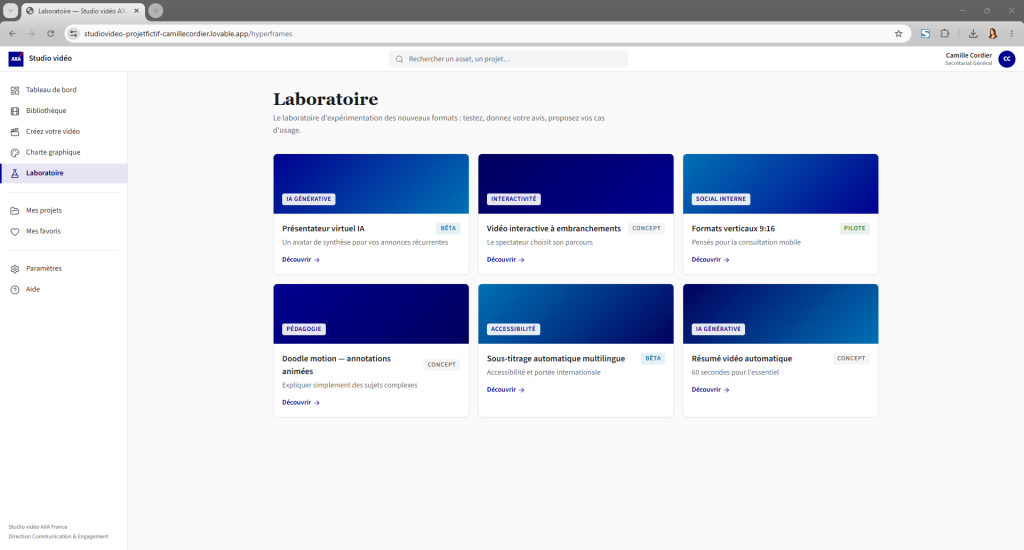Click the palette icon for Charte graphique
Image resolution: width=1024 pixels, height=550 pixels.
[x=14, y=153]
